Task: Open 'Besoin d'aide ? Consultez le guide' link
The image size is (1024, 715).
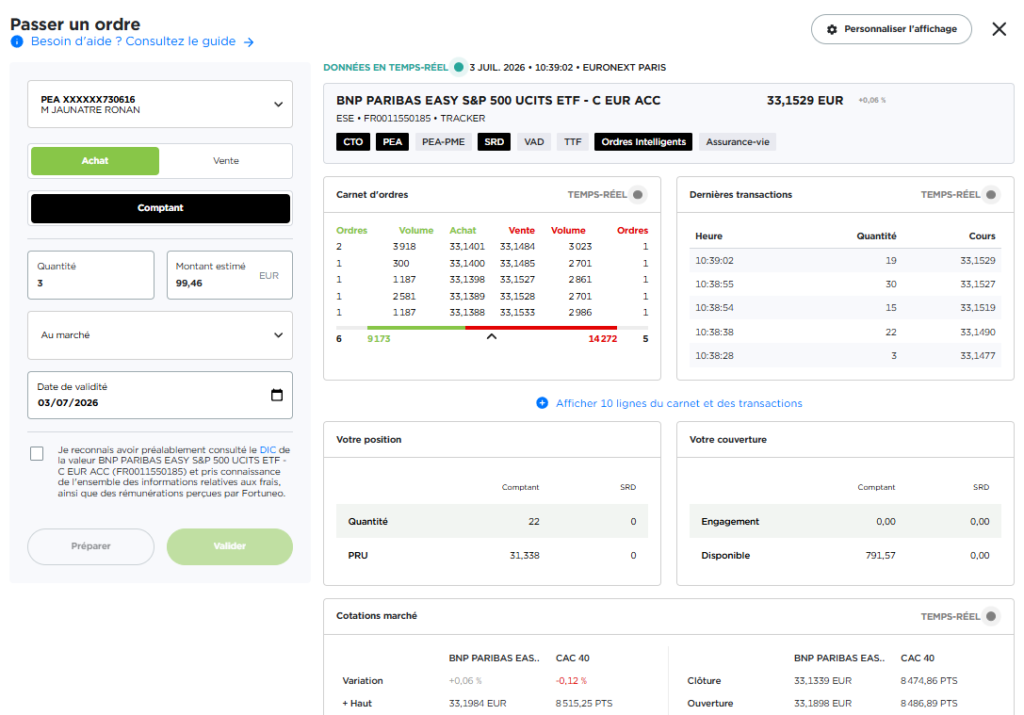Action: (133, 41)
